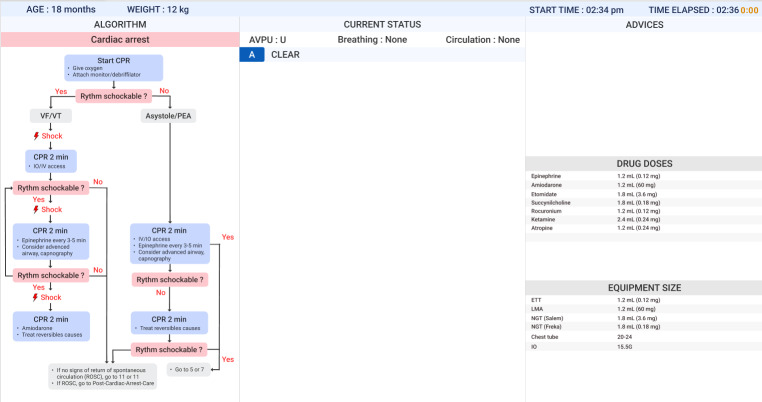Viewport: 762px width, 402px height.
Task: Click the 'Go to 5 or 7' box
Action: pyautogui.click(x=189, y=369)
